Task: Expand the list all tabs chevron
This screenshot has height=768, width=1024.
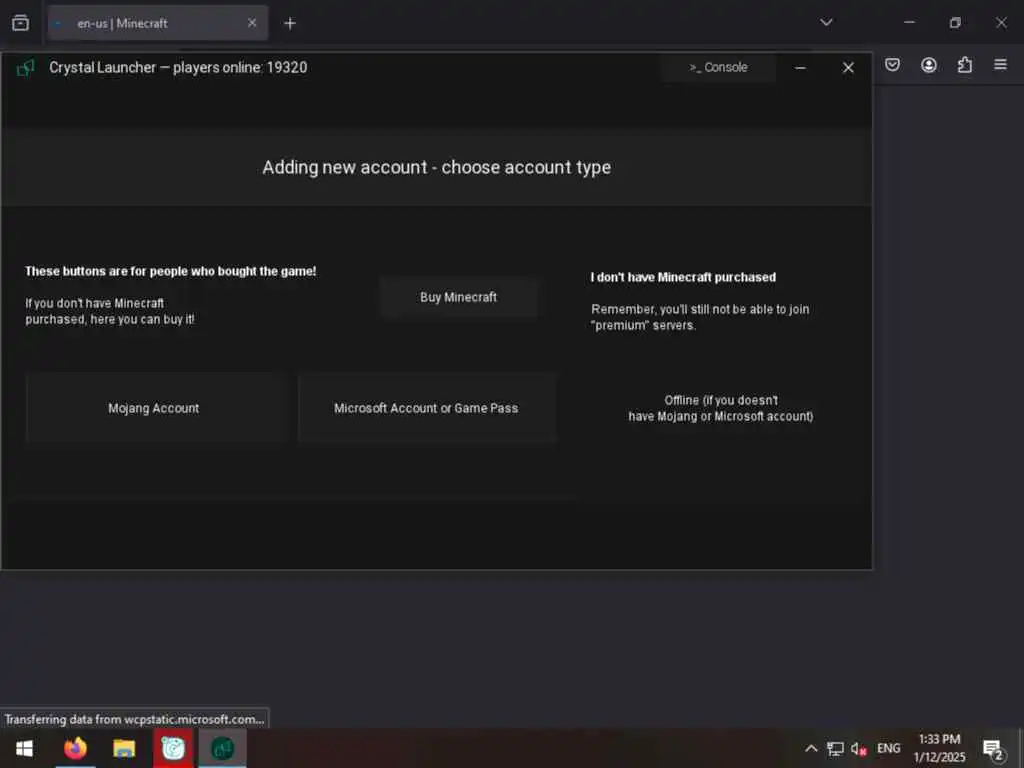Action: [x=826, y=22]
